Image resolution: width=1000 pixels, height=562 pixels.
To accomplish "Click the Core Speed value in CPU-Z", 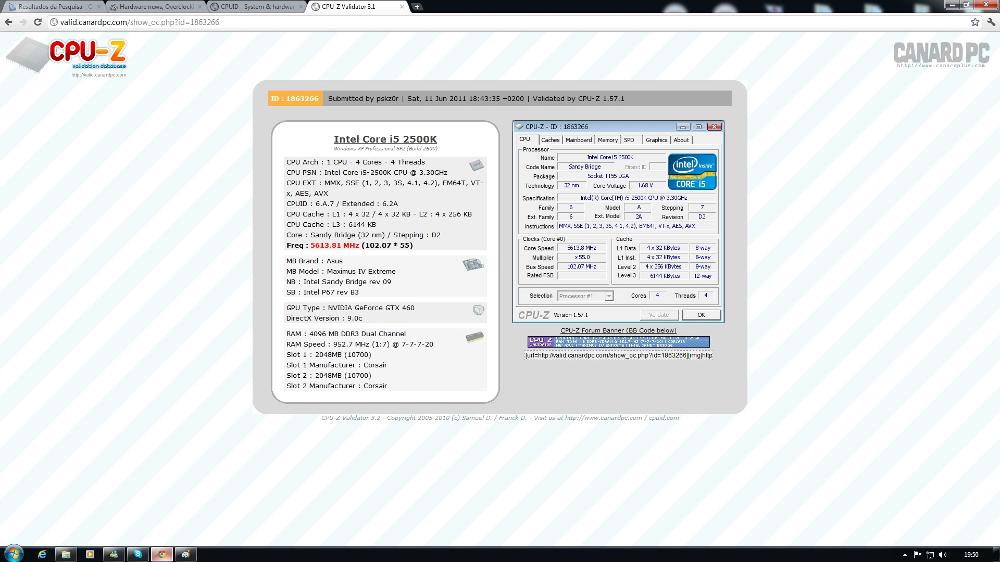I will (582, 248).
